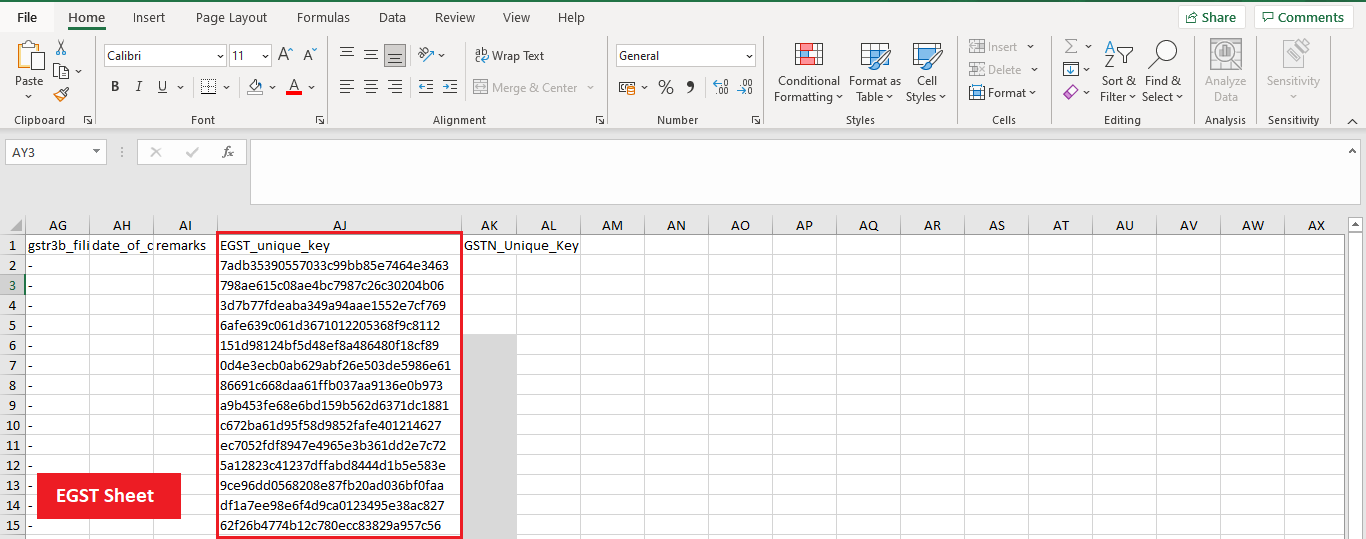Image resolution: width=1366 pixels, height=539 pixels.
Task: Expand the font name Calibri dropdown
Action: pos(220,56)
